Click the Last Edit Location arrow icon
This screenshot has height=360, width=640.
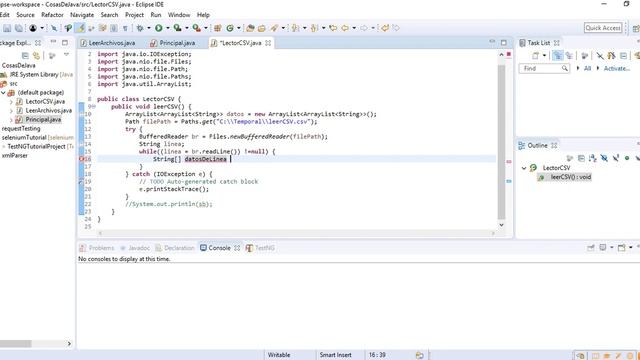(333, 28)
